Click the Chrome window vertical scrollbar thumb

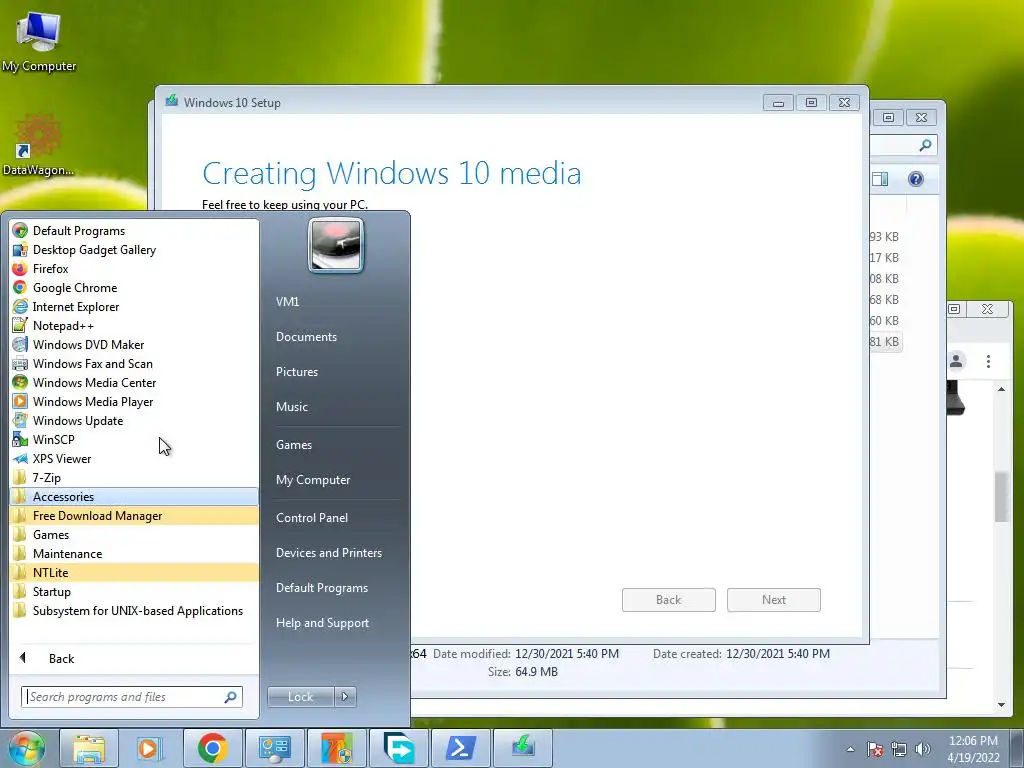pos(1001,497)
